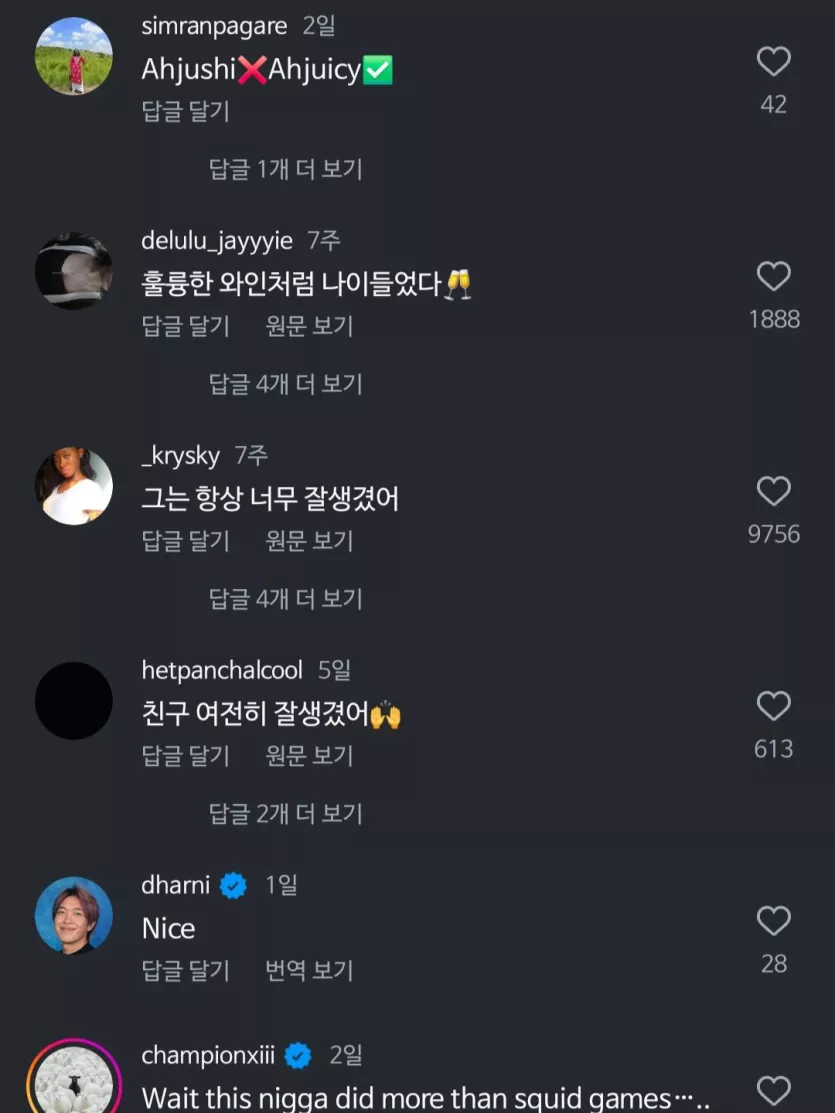
Task: Show 4 more replies under delulu_jayyyie
Action: [x=285, y=384]
